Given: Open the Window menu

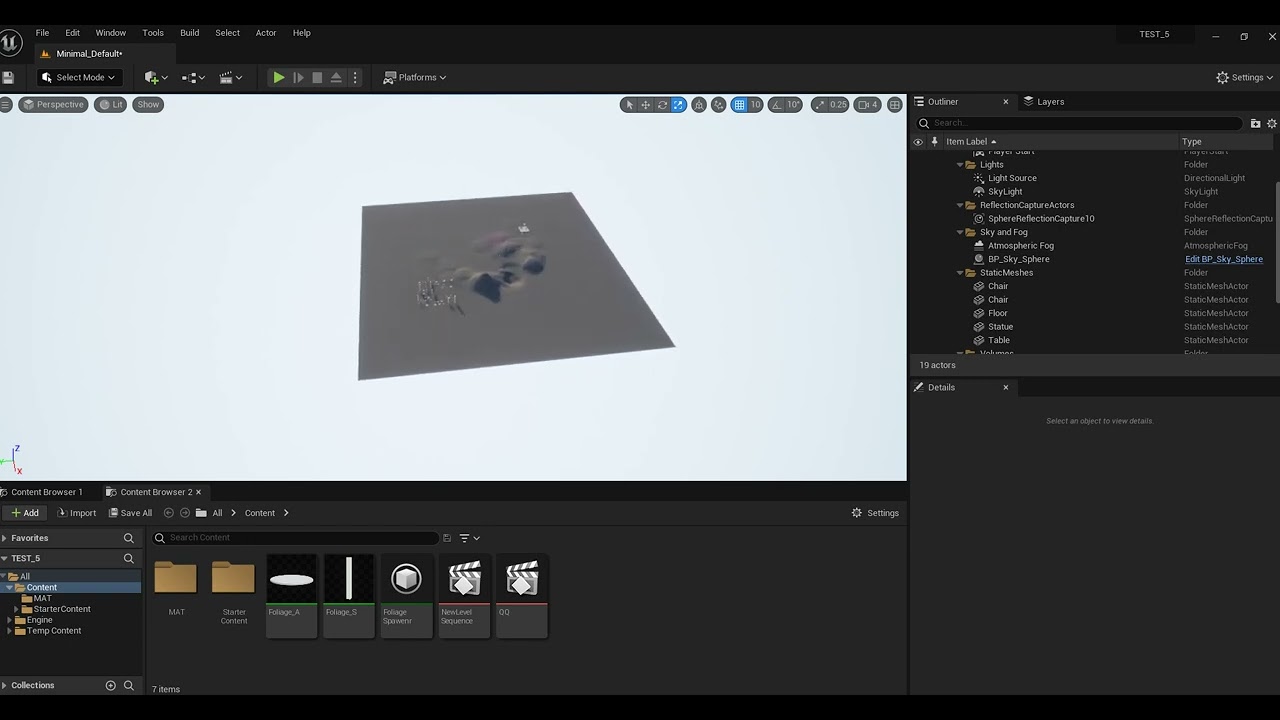Looking at the screenshot, I should (111, 33).
